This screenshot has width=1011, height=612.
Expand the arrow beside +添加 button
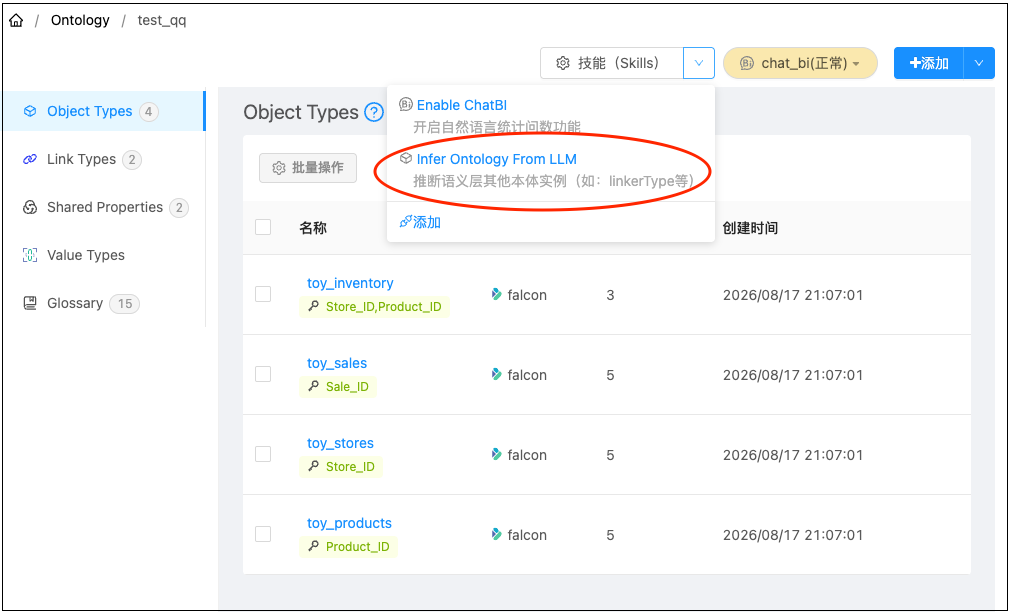pos(979,63)
